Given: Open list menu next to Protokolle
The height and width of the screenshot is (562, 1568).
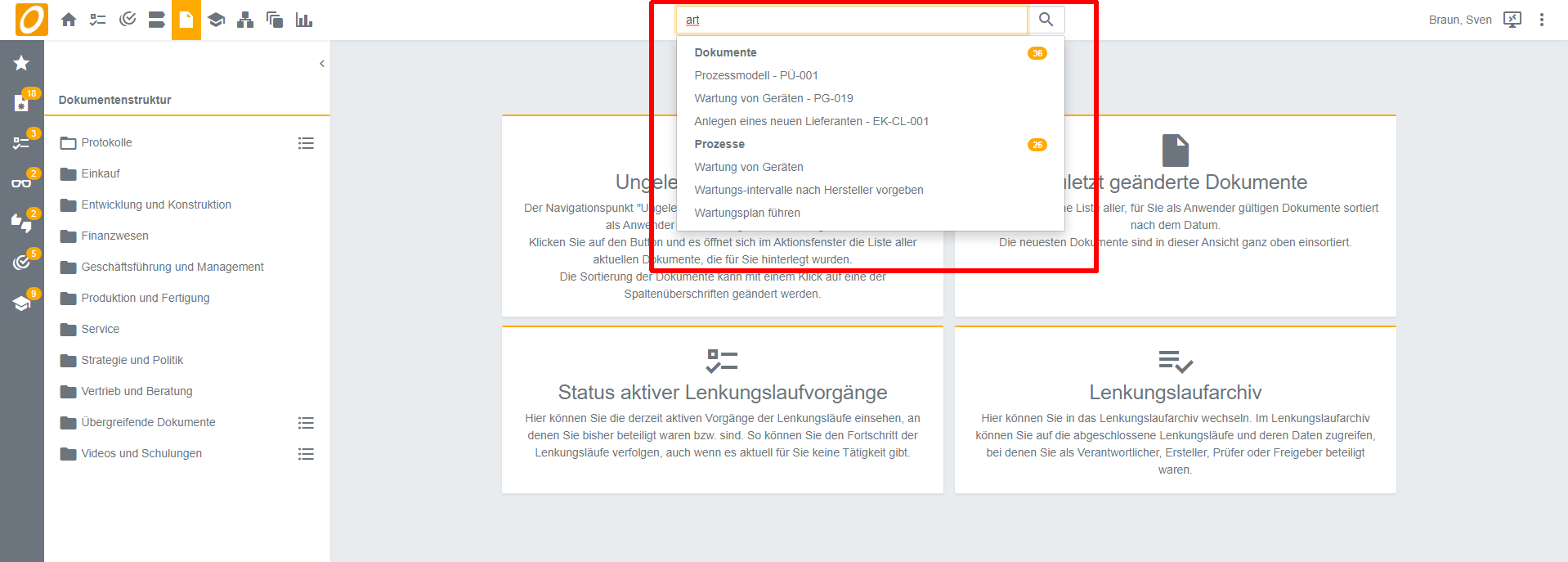Looking at the screenshot, I should (x=306, y=143).
